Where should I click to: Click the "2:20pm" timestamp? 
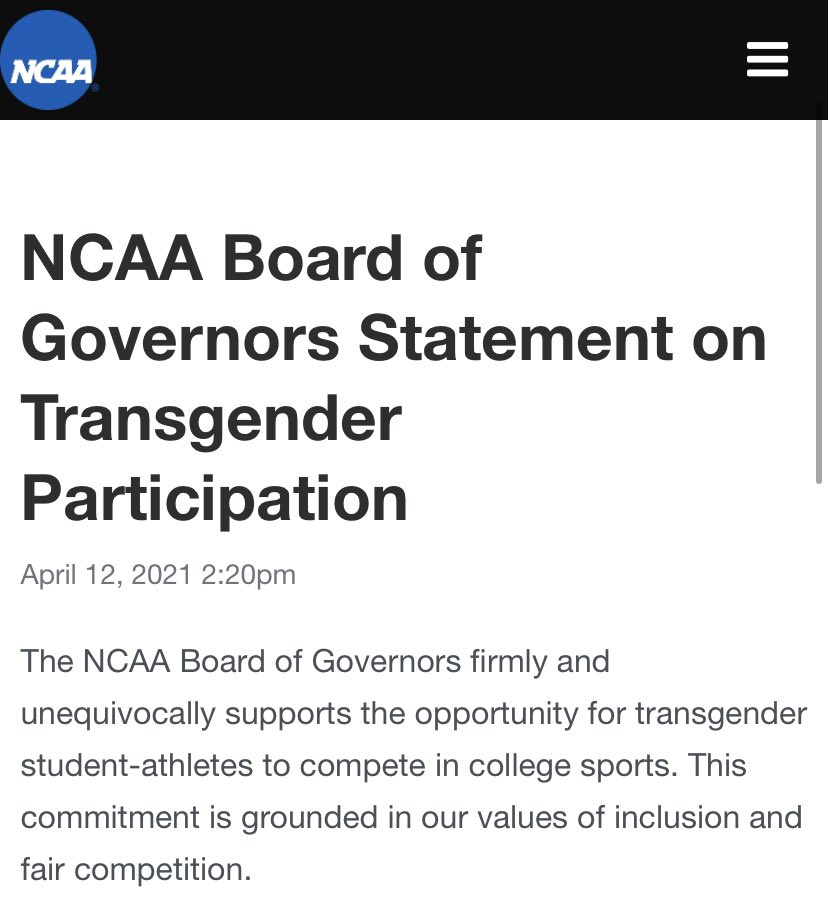pos(248,575)
